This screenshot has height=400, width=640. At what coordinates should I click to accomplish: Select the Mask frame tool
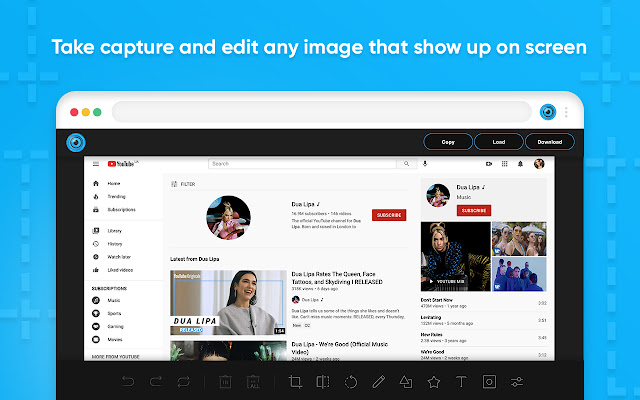coord(489,382)
